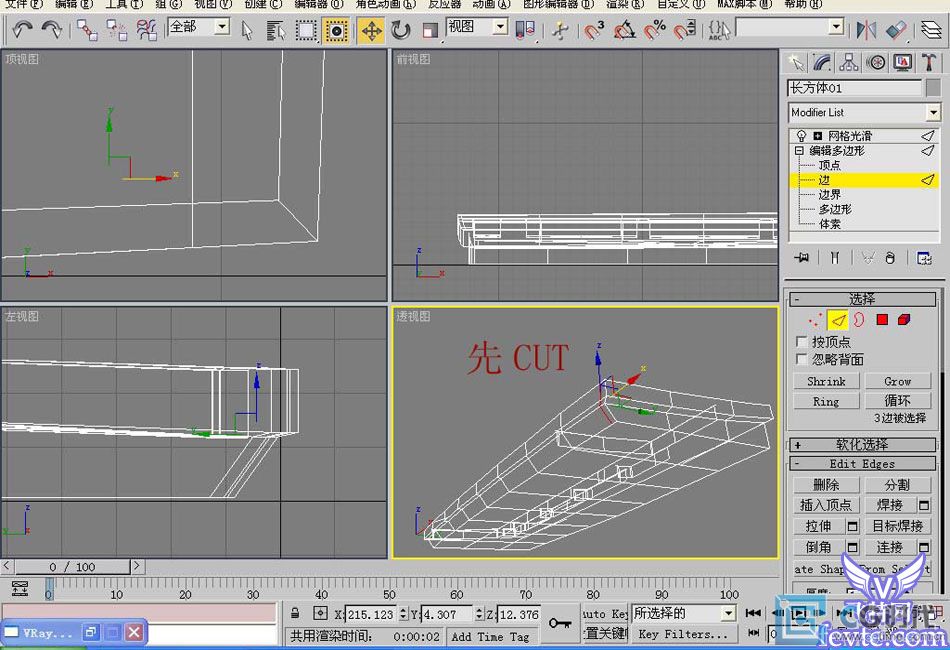Toggle the Window/Crossing selection tool
Screen dimensions: 950x650
coord(336,30)
